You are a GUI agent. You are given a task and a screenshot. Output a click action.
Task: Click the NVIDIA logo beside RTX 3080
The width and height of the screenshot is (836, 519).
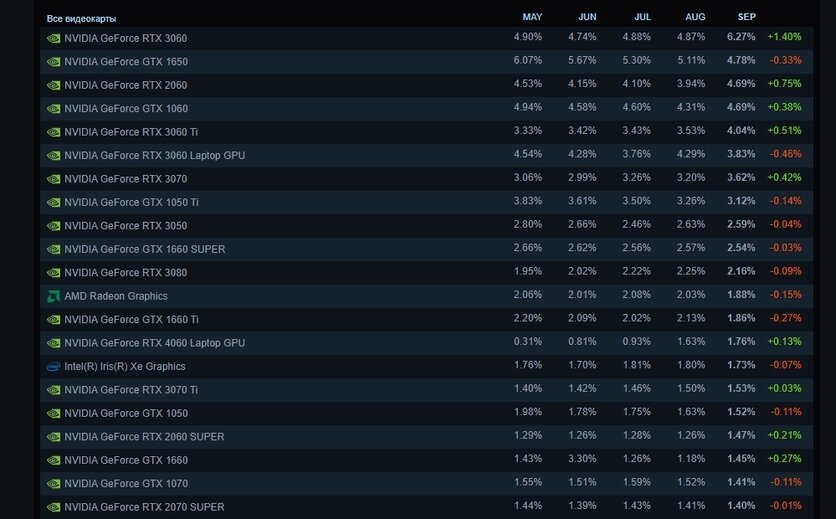pos(53,273)
